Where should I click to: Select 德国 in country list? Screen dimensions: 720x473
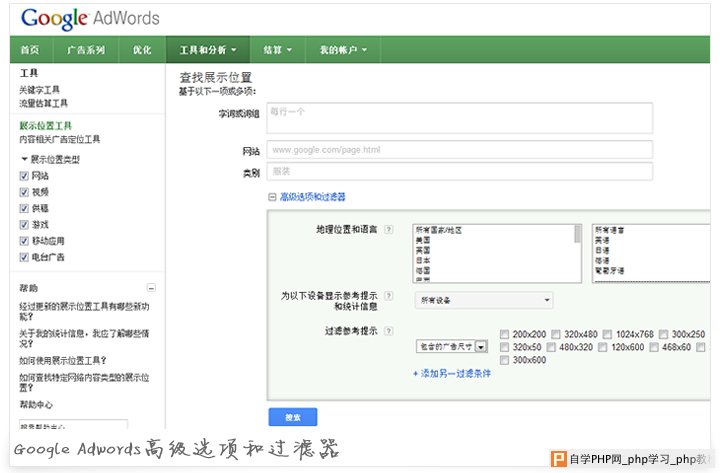point(423,270)
